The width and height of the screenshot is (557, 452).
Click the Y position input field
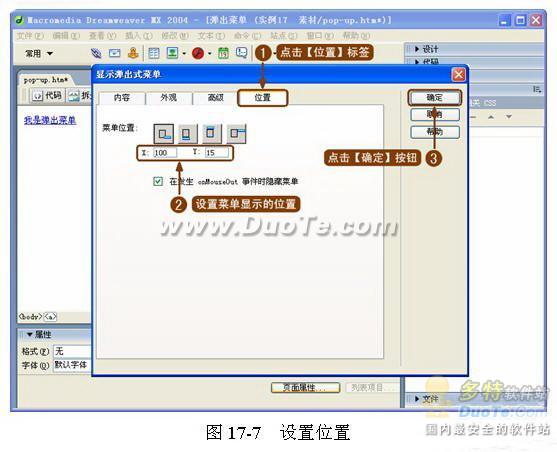point(217,152)
